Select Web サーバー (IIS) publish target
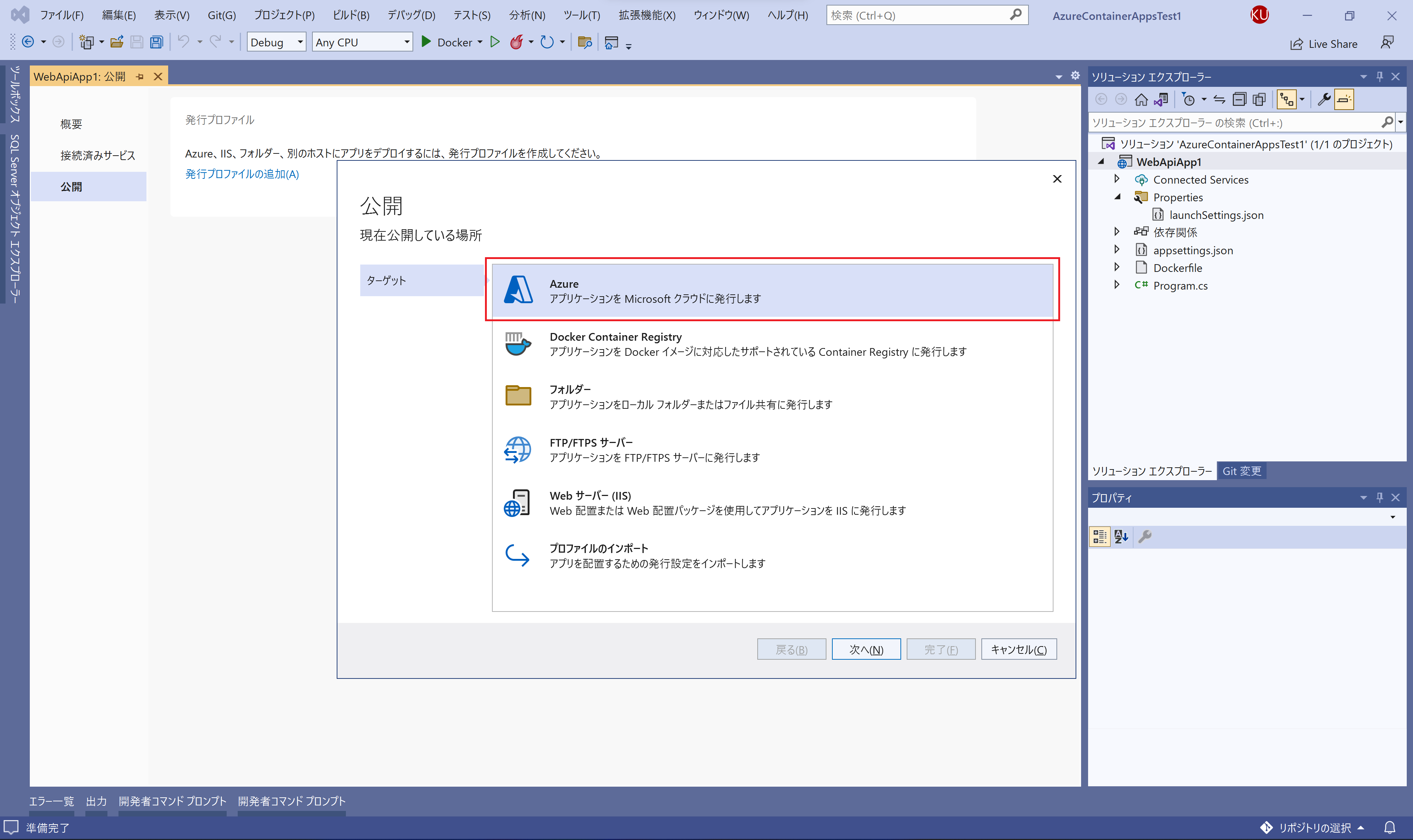Viewport: 1413px width, 840px height. coord(772,503)
